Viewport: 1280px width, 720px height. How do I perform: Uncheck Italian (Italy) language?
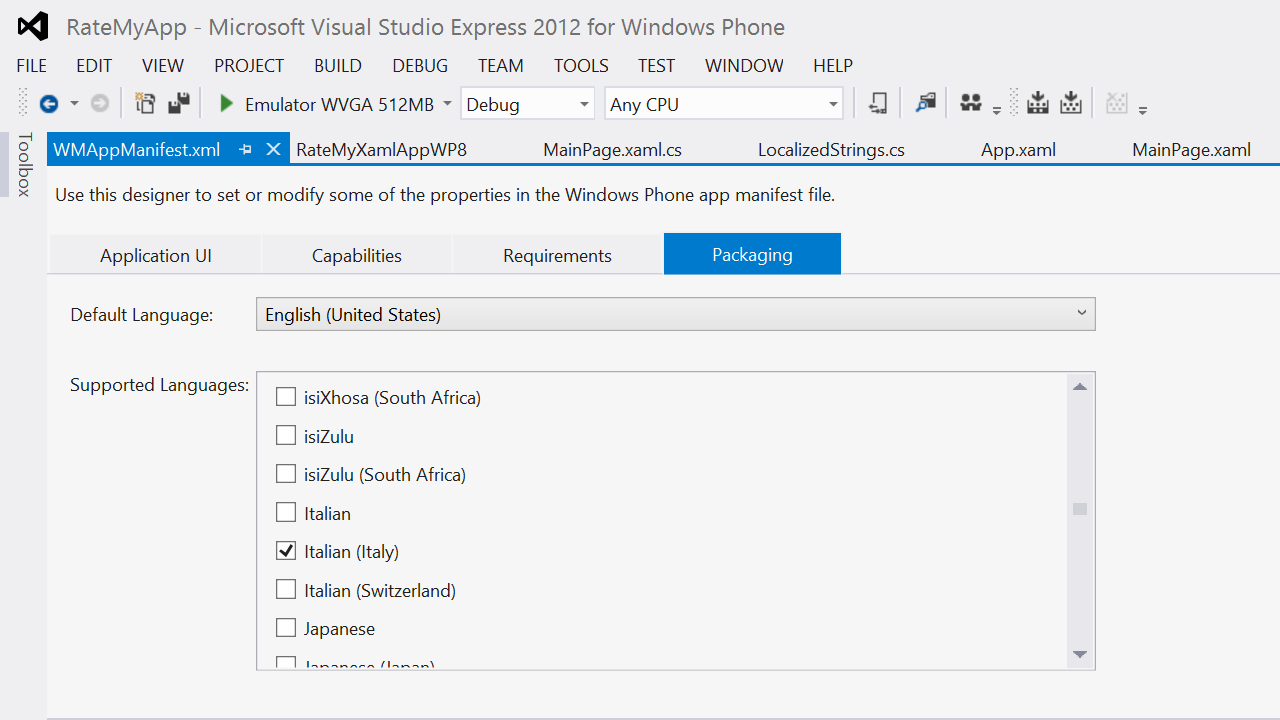pyautogui.click(x=286, y=551)
